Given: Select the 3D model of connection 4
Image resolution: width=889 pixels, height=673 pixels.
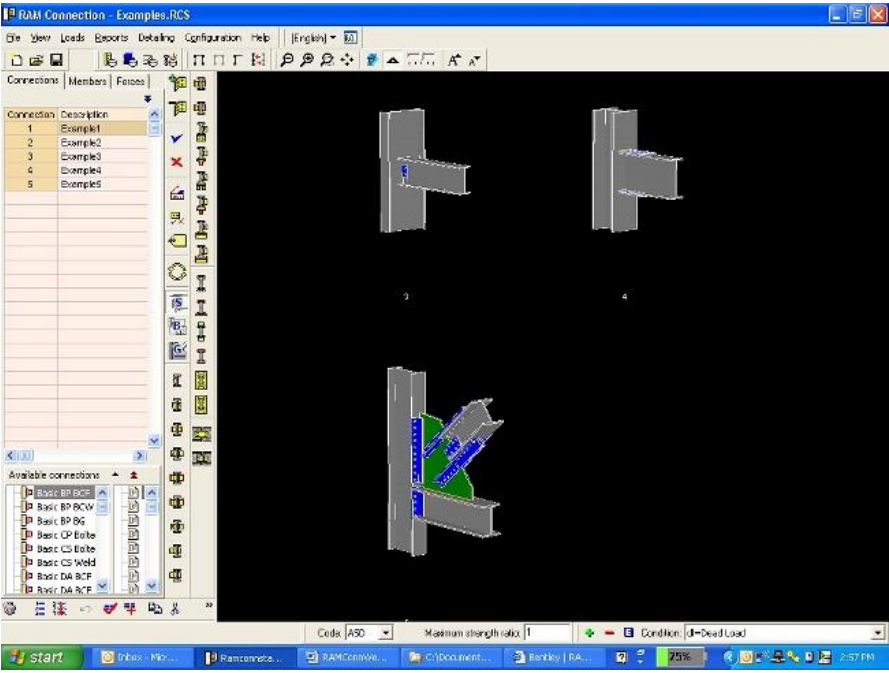Looking at the screenshot, I should pos(637,170).
